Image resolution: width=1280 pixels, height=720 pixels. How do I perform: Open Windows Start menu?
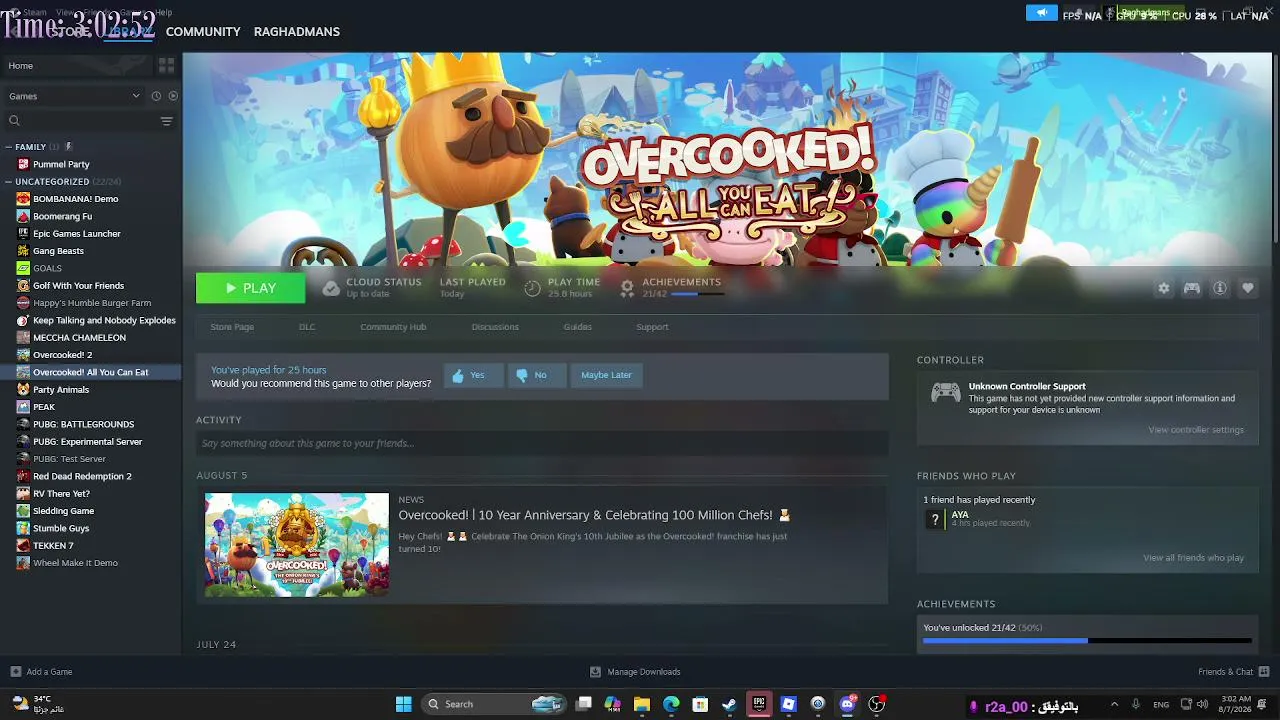(404, 704)
